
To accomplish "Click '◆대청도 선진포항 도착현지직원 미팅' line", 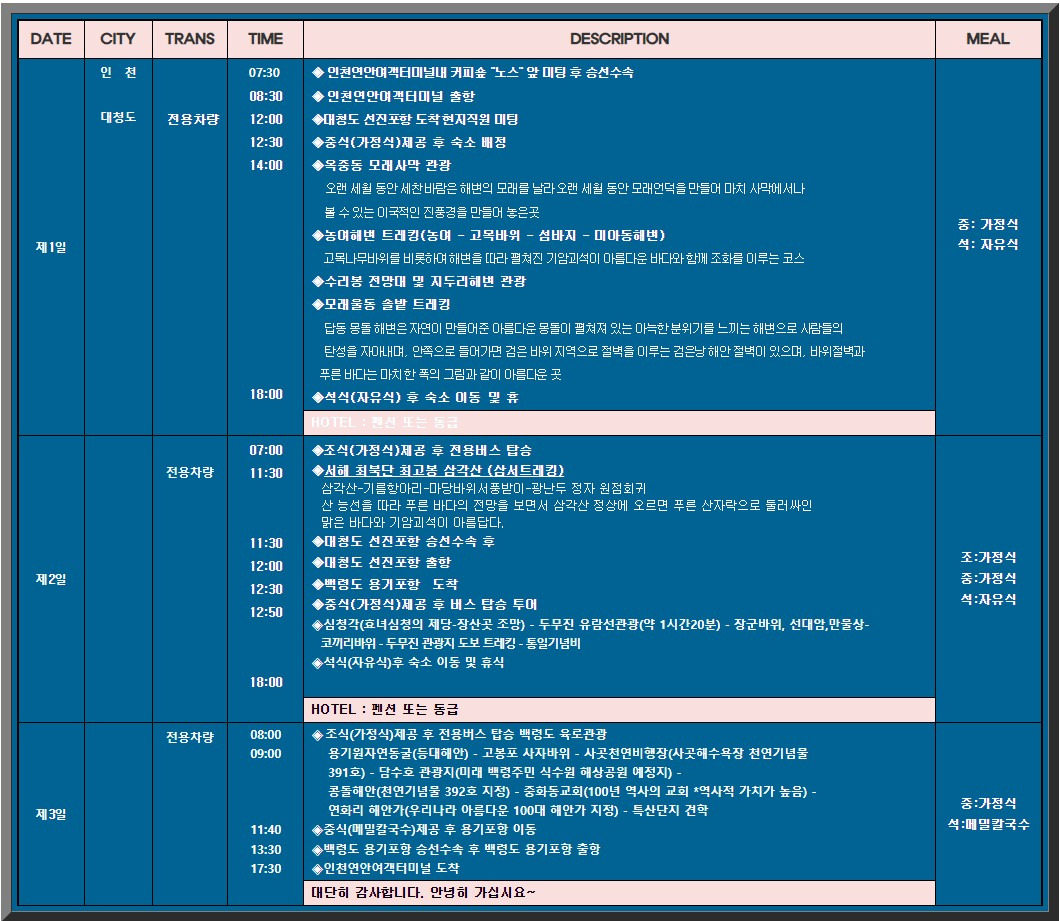I will click(x=415, y=120).
